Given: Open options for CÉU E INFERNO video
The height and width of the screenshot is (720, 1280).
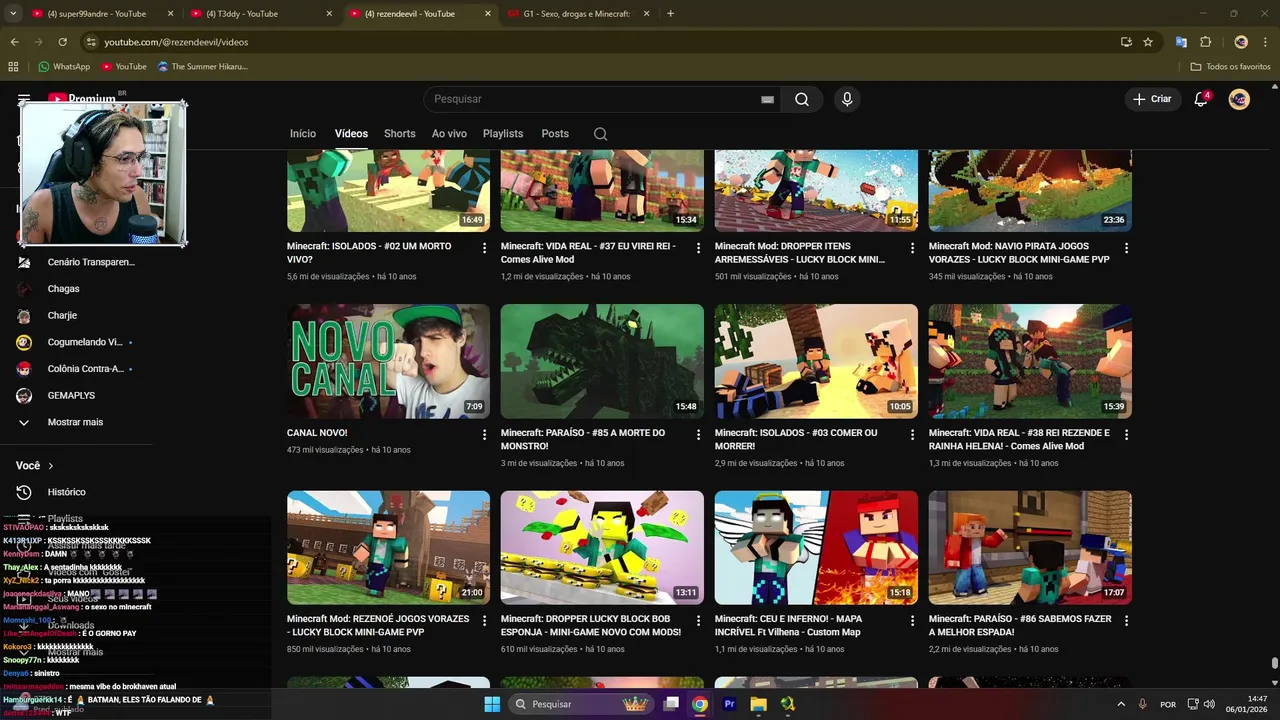Looking at the screenshot, I should pos(913,621).
